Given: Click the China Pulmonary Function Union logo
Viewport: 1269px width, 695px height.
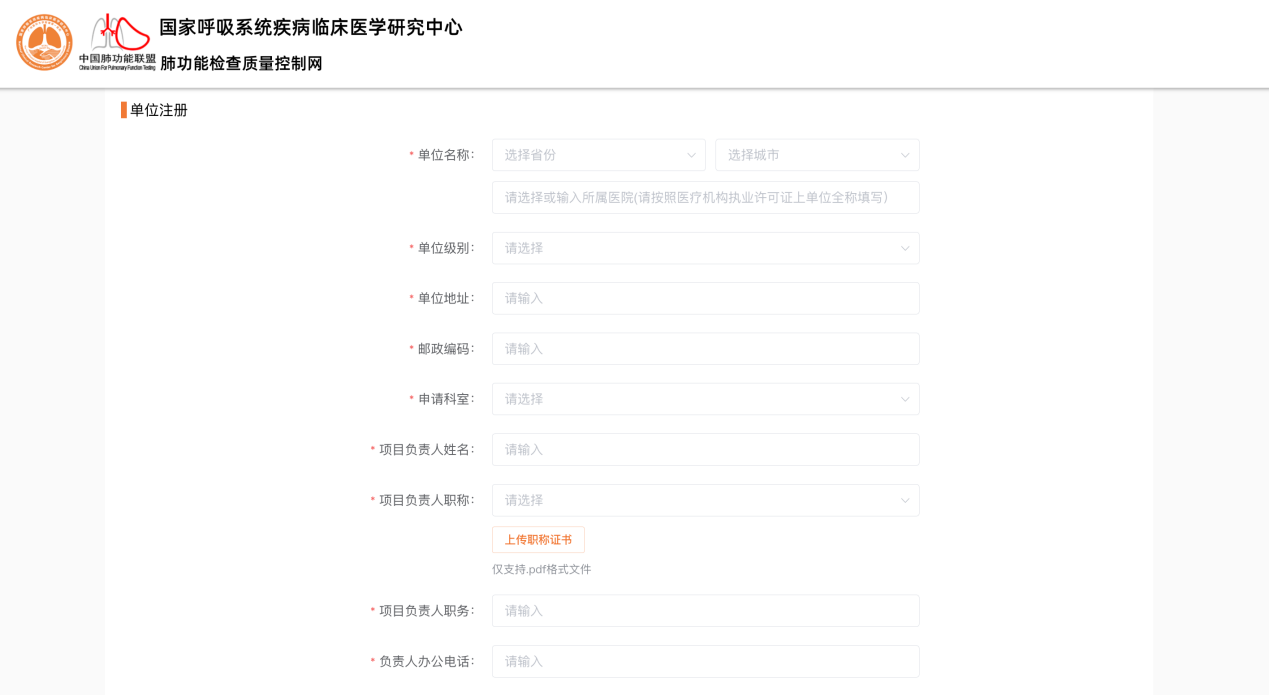Looking at the screenshot, I should pos(118,42).
